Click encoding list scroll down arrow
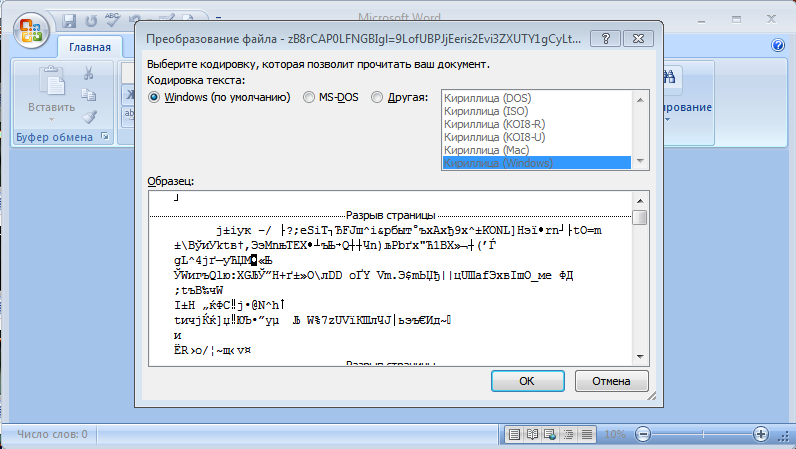The height and width of the screenshot is (449, 796). tap(640, 161)
